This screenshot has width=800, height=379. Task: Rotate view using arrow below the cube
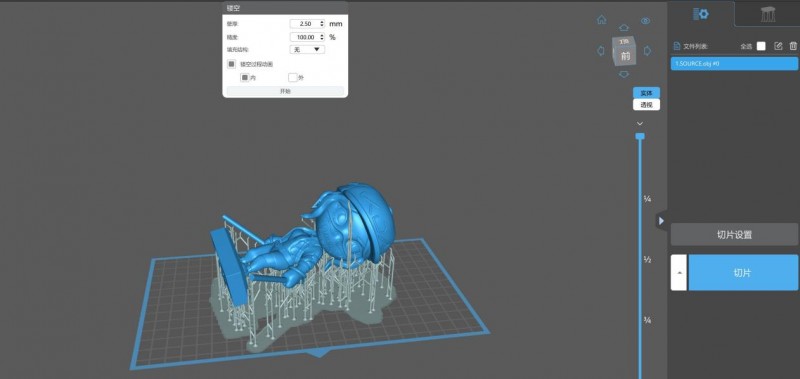623,74
